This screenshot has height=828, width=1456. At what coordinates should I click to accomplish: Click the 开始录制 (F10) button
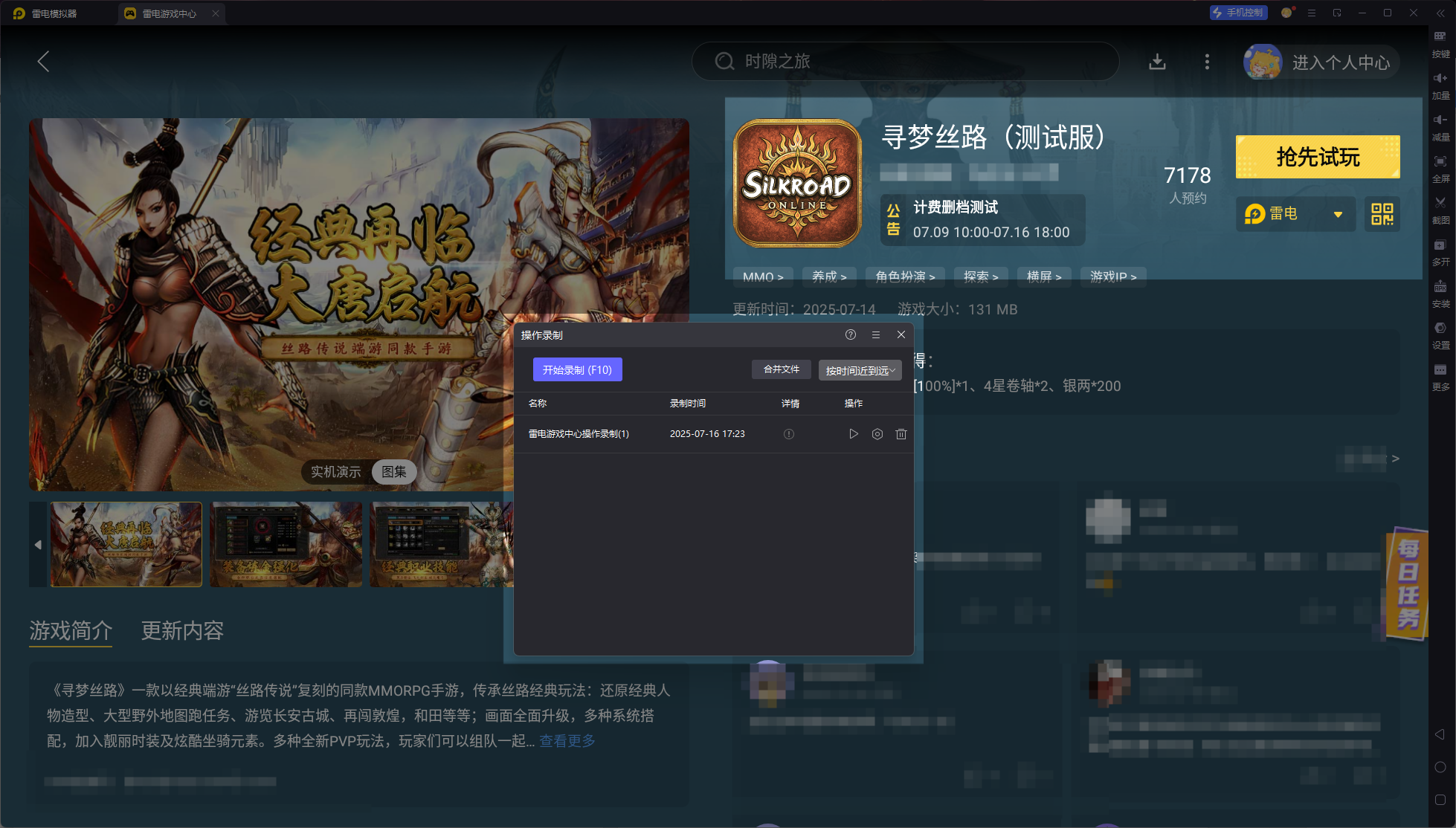pyautogui.click(x=577, y=370)
